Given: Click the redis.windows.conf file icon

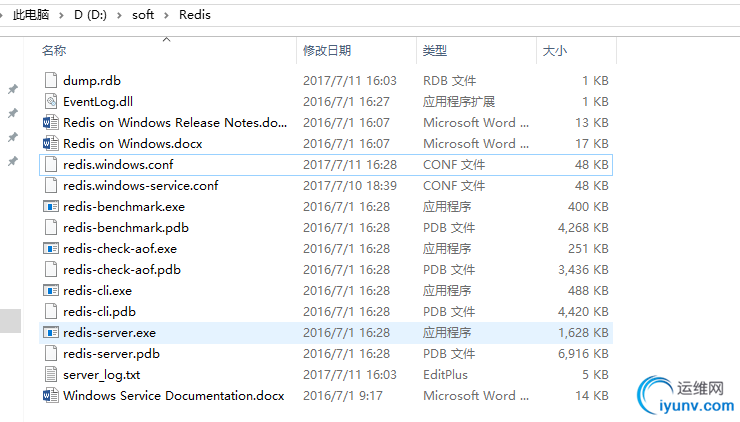Looking at the screenshot, I should (x=51, y=164).
